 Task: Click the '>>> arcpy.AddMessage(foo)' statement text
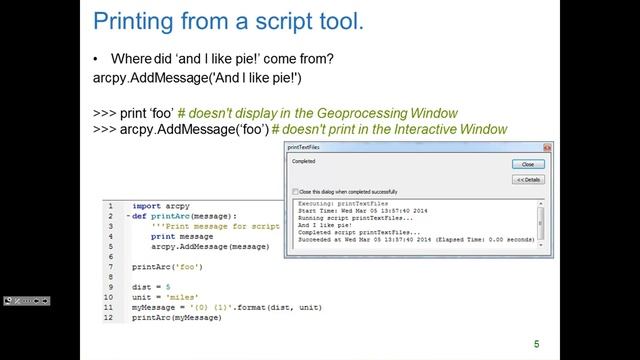tap(181, 129)
